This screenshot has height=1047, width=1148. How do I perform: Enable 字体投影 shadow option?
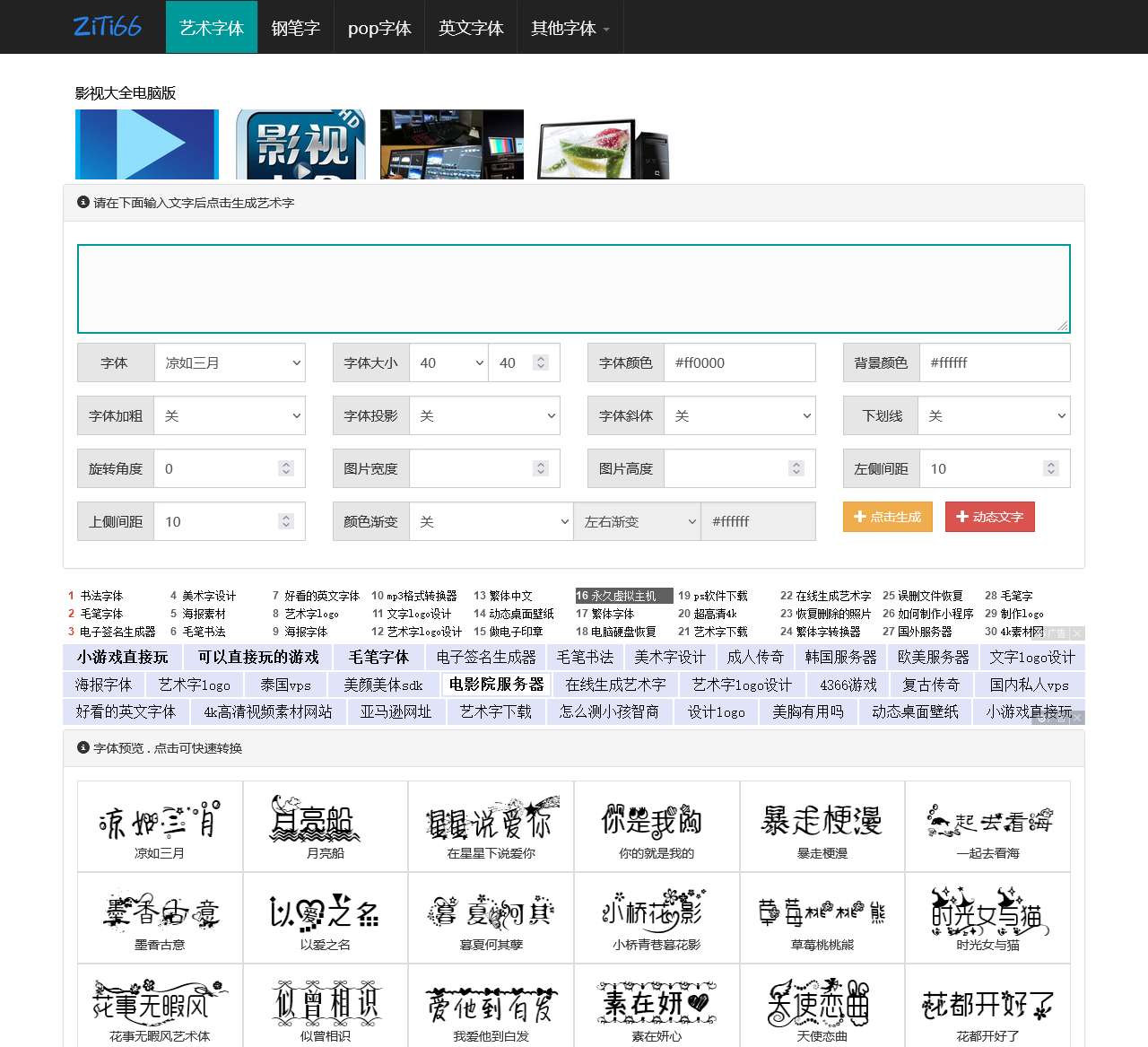[485, 415]
